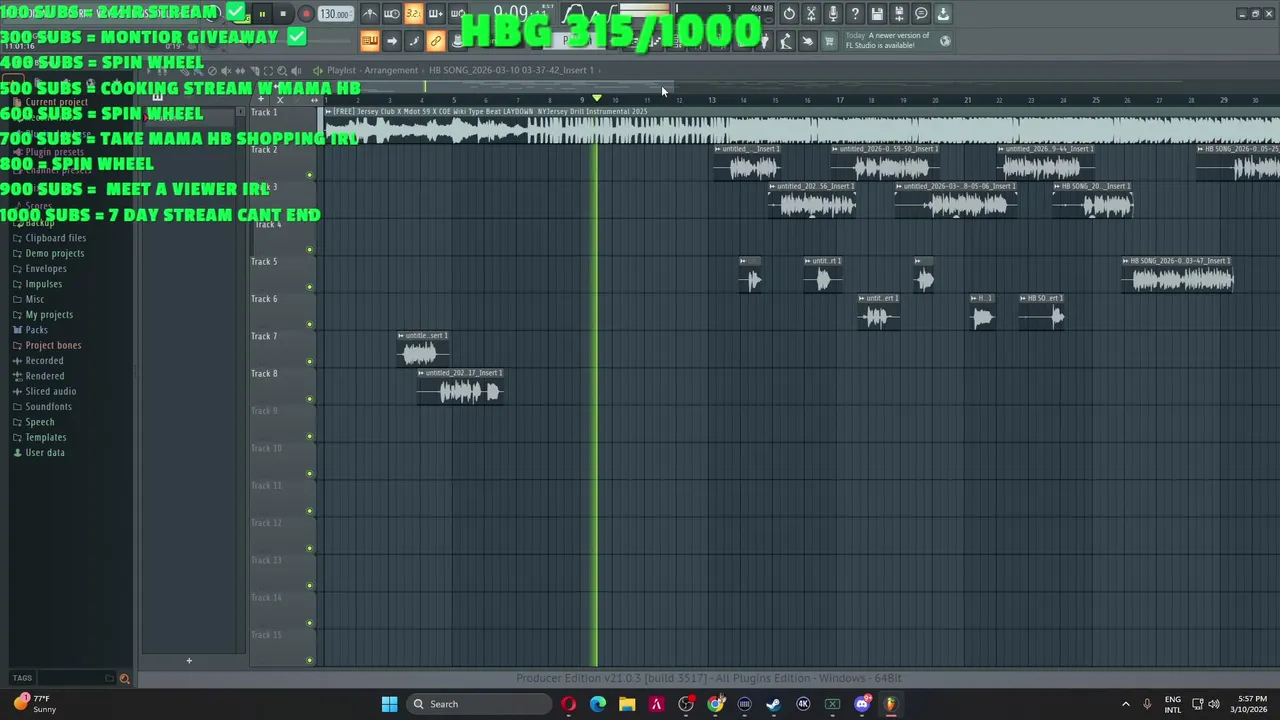Viewport: 1280px width, 720px height.
Task: Click the TAGS label in browser footer
Action: (22, 678)
